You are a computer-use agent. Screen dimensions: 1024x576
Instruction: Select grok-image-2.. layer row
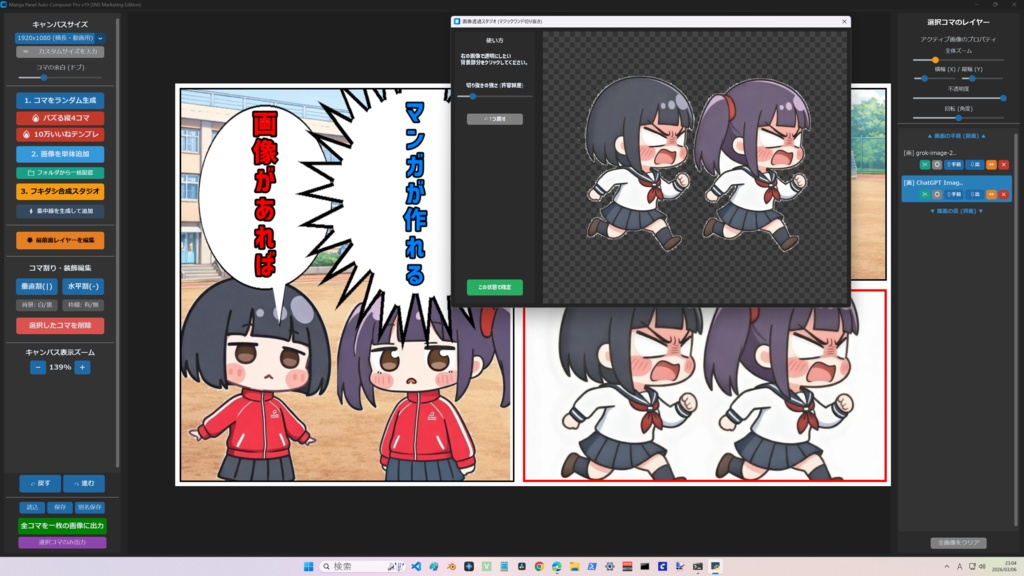(x=956, y=159)
